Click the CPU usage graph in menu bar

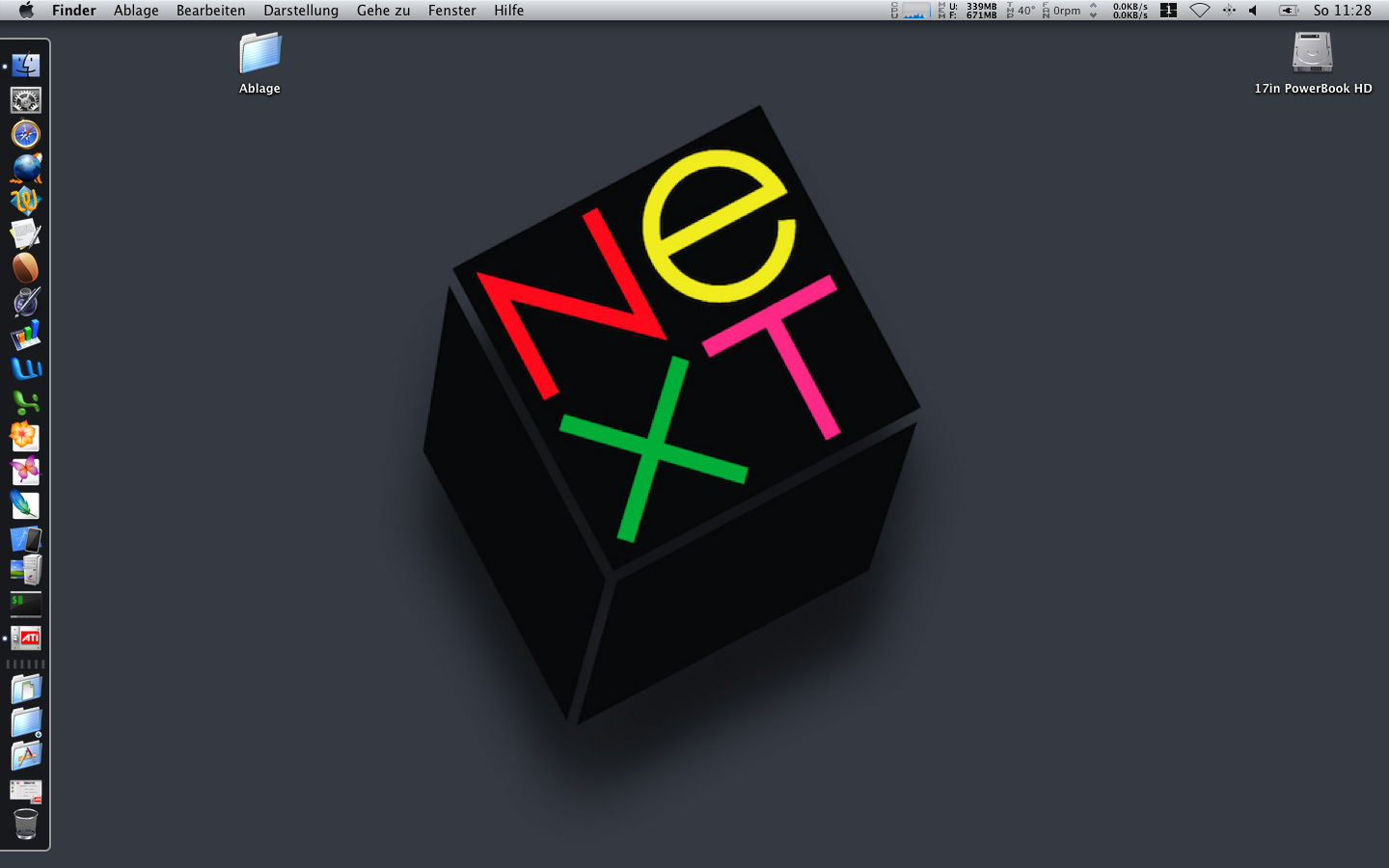coord(914,10)
